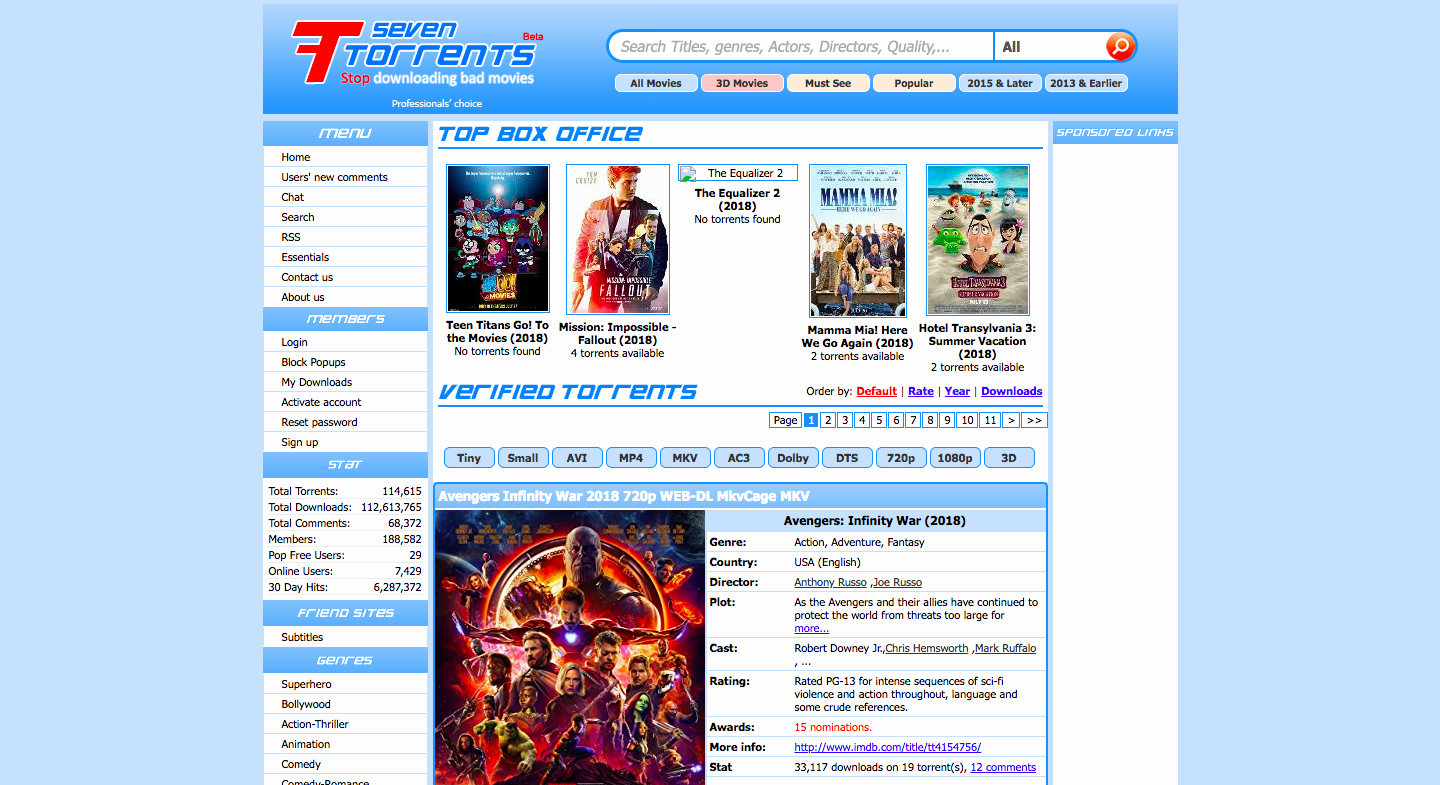This screenshot has width=1440, height=785.
Task: Expand the plot with 'more...'
Action: tap(812, 628)
